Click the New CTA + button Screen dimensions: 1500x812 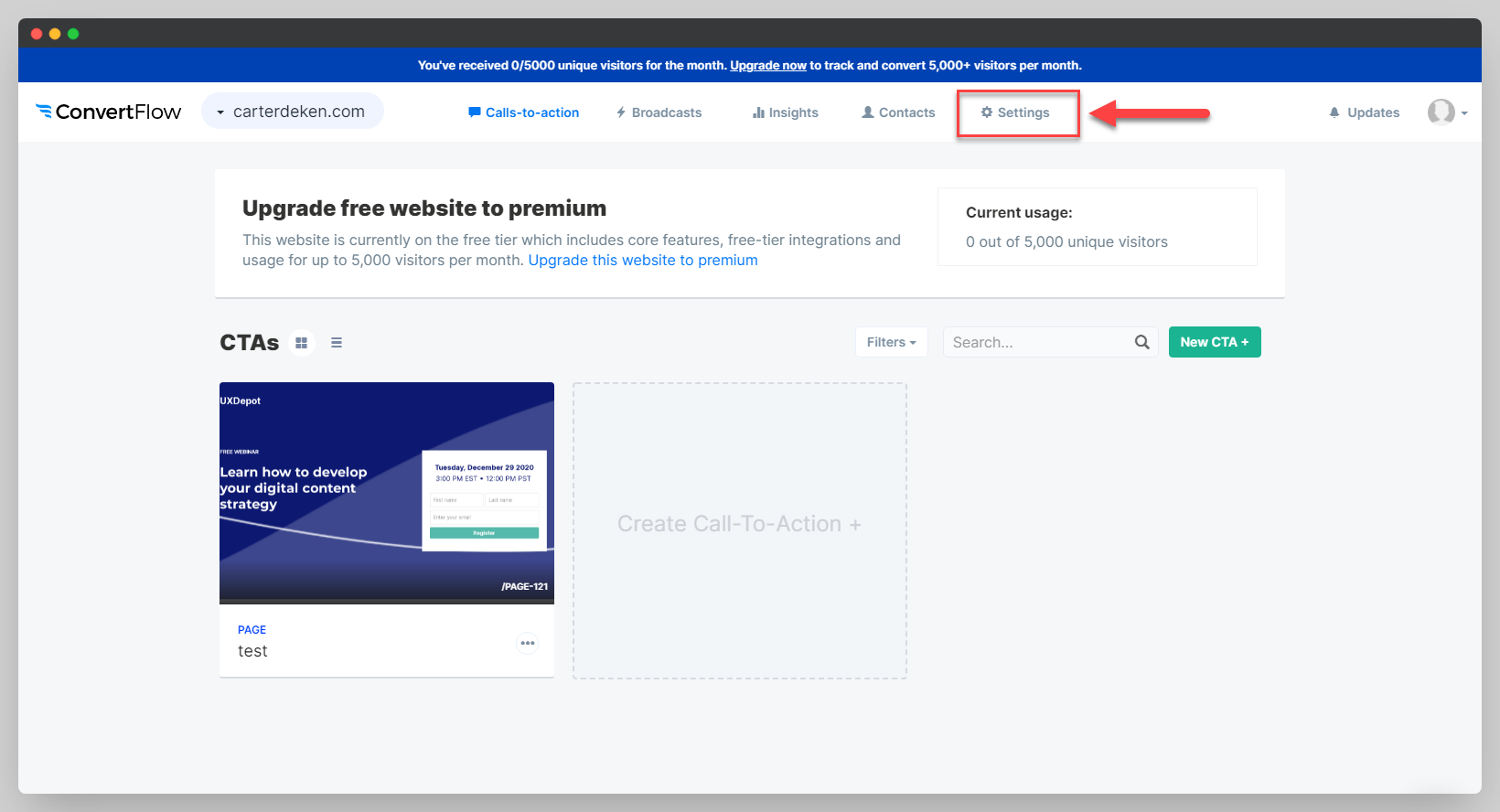tap(1214, 342)
